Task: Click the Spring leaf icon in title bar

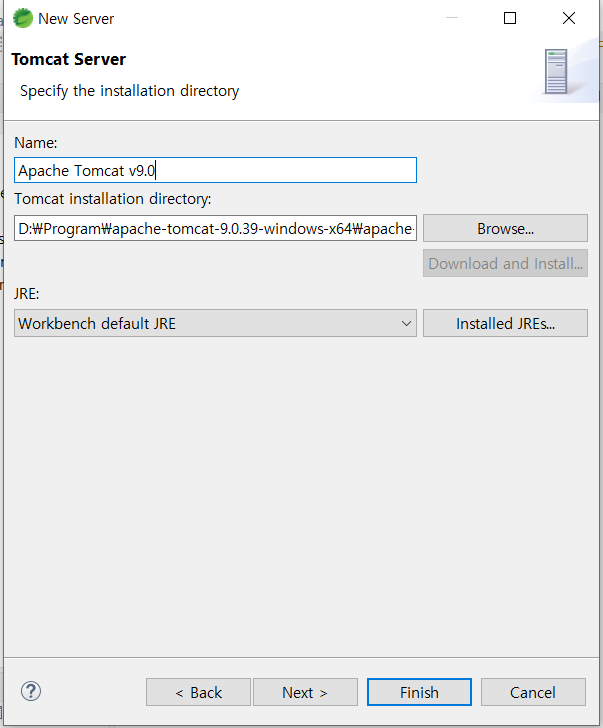Action: 22,19
